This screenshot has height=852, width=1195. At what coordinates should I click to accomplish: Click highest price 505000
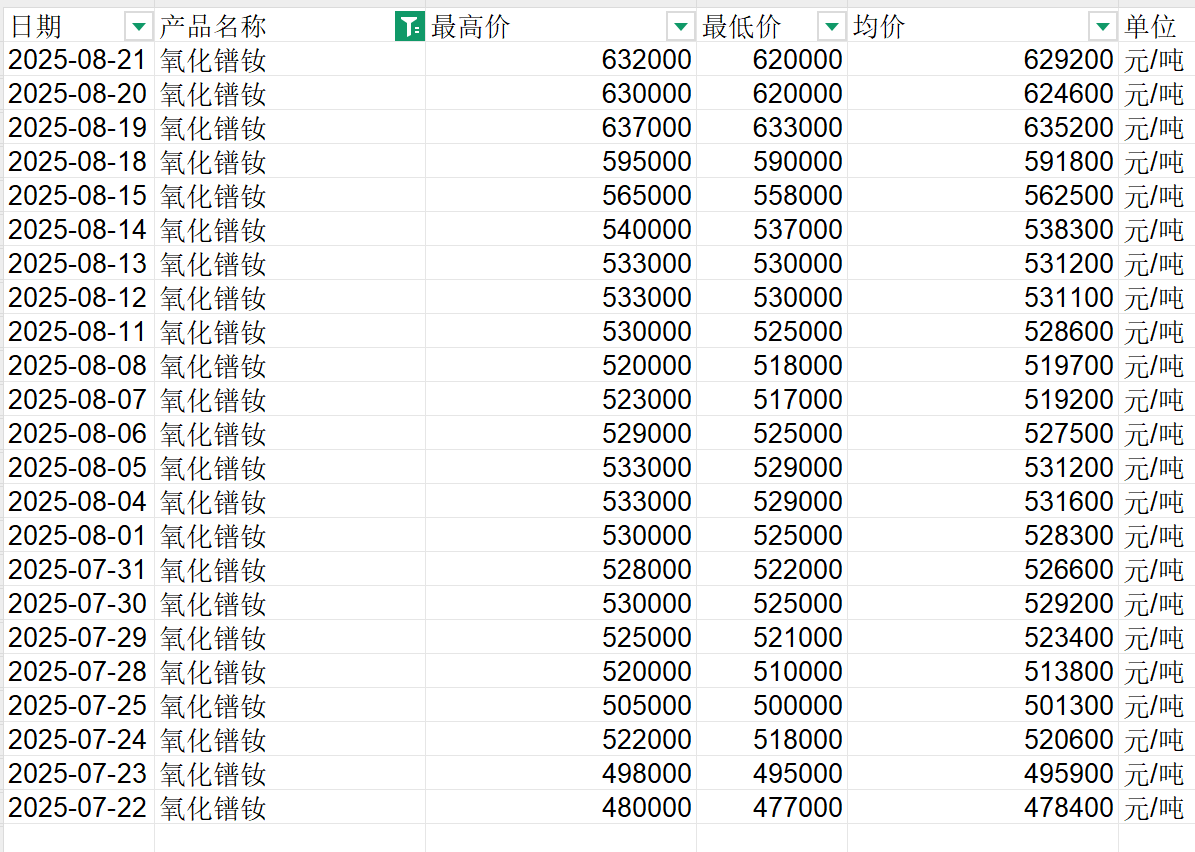click(x=560, y=705)
